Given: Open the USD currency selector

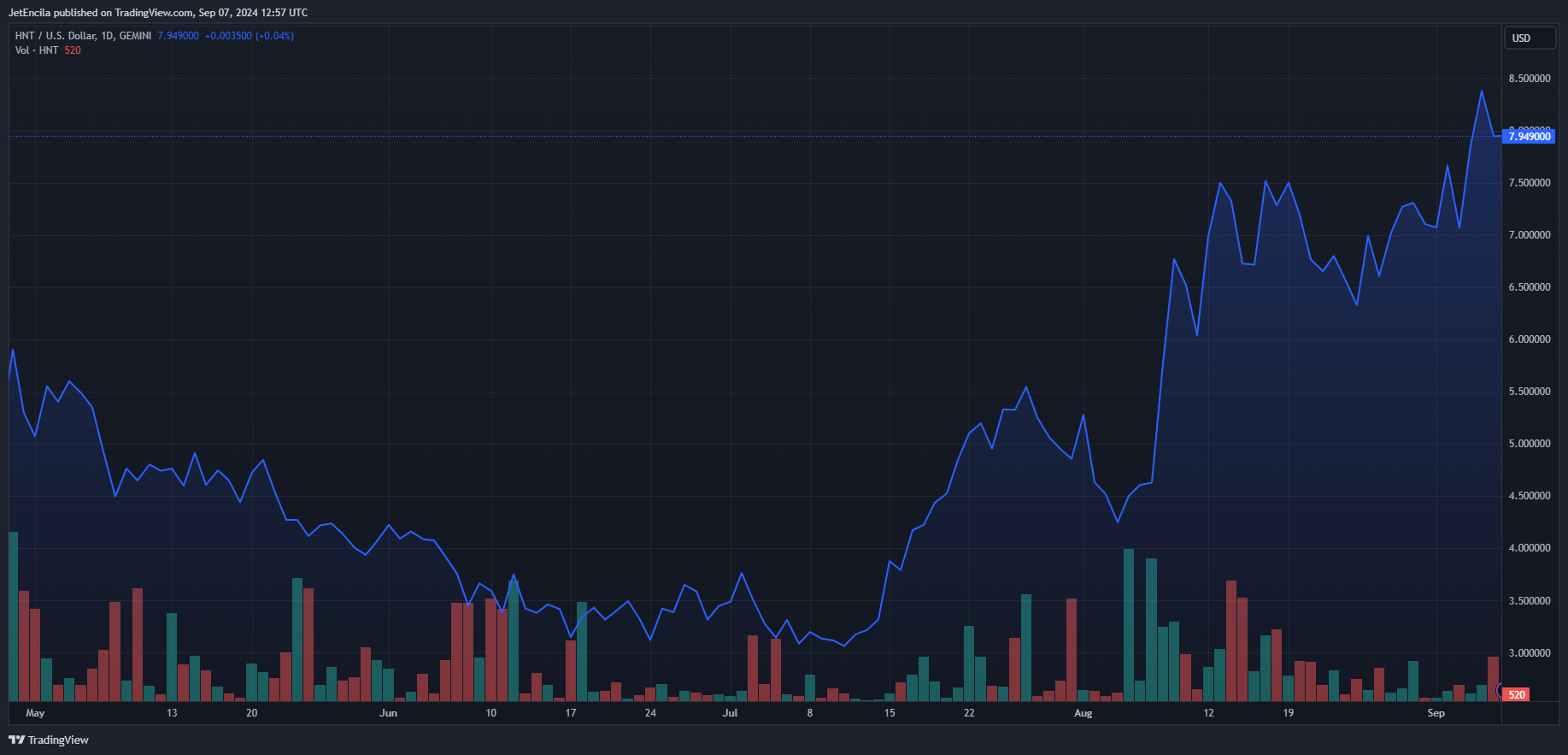Looking at the screenshot, I should point(1530,38).
